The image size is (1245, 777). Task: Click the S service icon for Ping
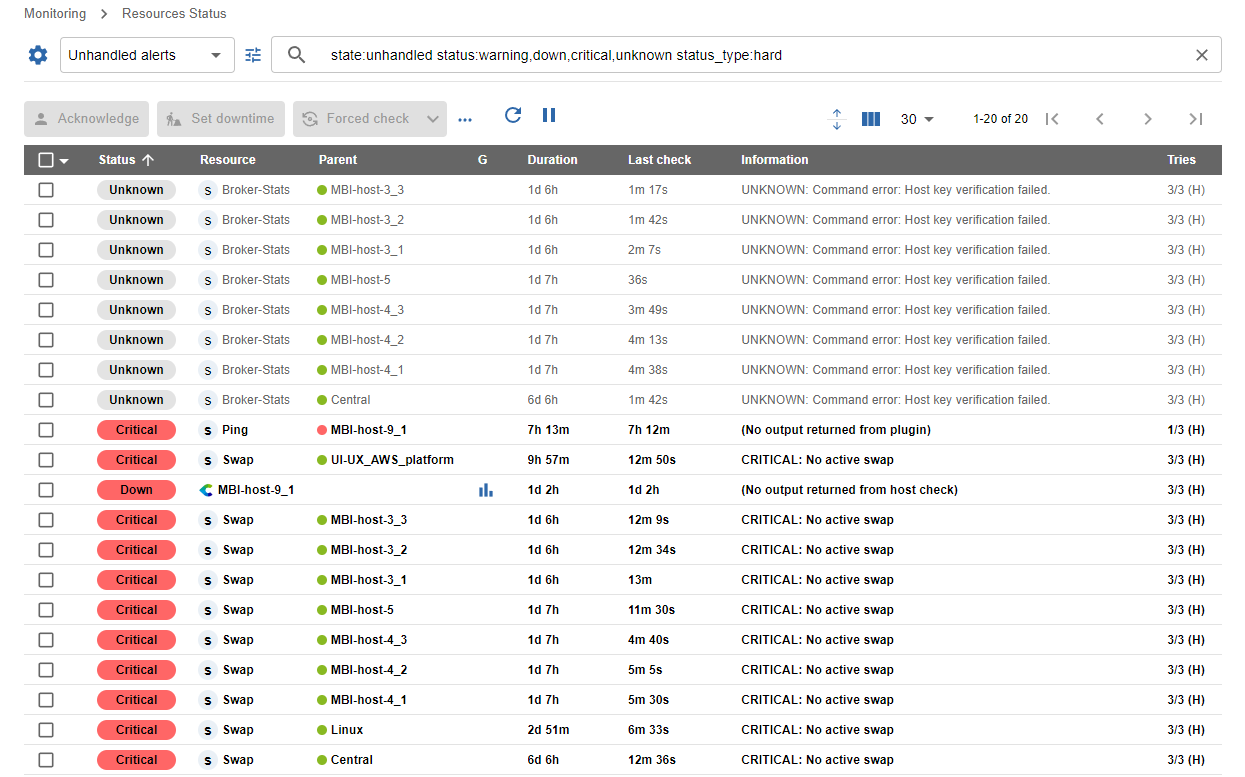pyautogui.click(x=208, y=430)
